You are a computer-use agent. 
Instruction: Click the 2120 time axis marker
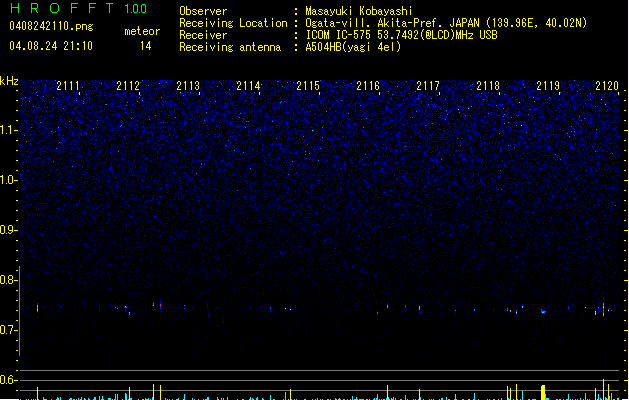tap(607, 85)
